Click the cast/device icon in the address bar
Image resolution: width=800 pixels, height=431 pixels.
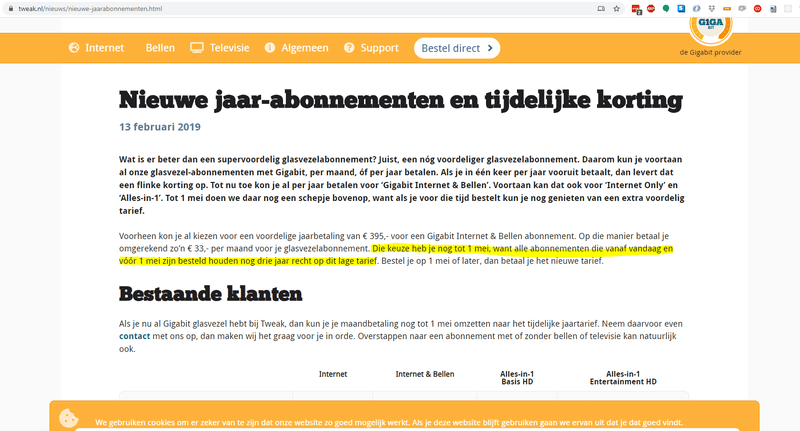tap(601, 9)
